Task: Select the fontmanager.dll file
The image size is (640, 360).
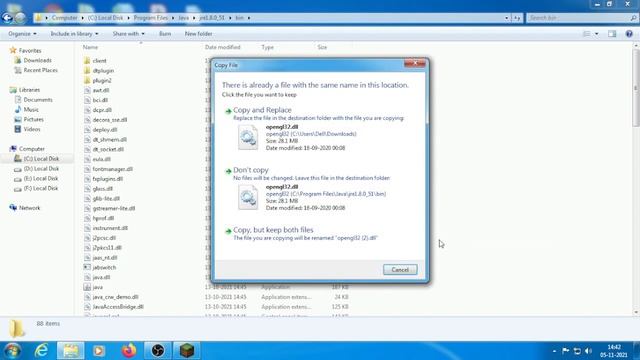Action: pos(112,169)
